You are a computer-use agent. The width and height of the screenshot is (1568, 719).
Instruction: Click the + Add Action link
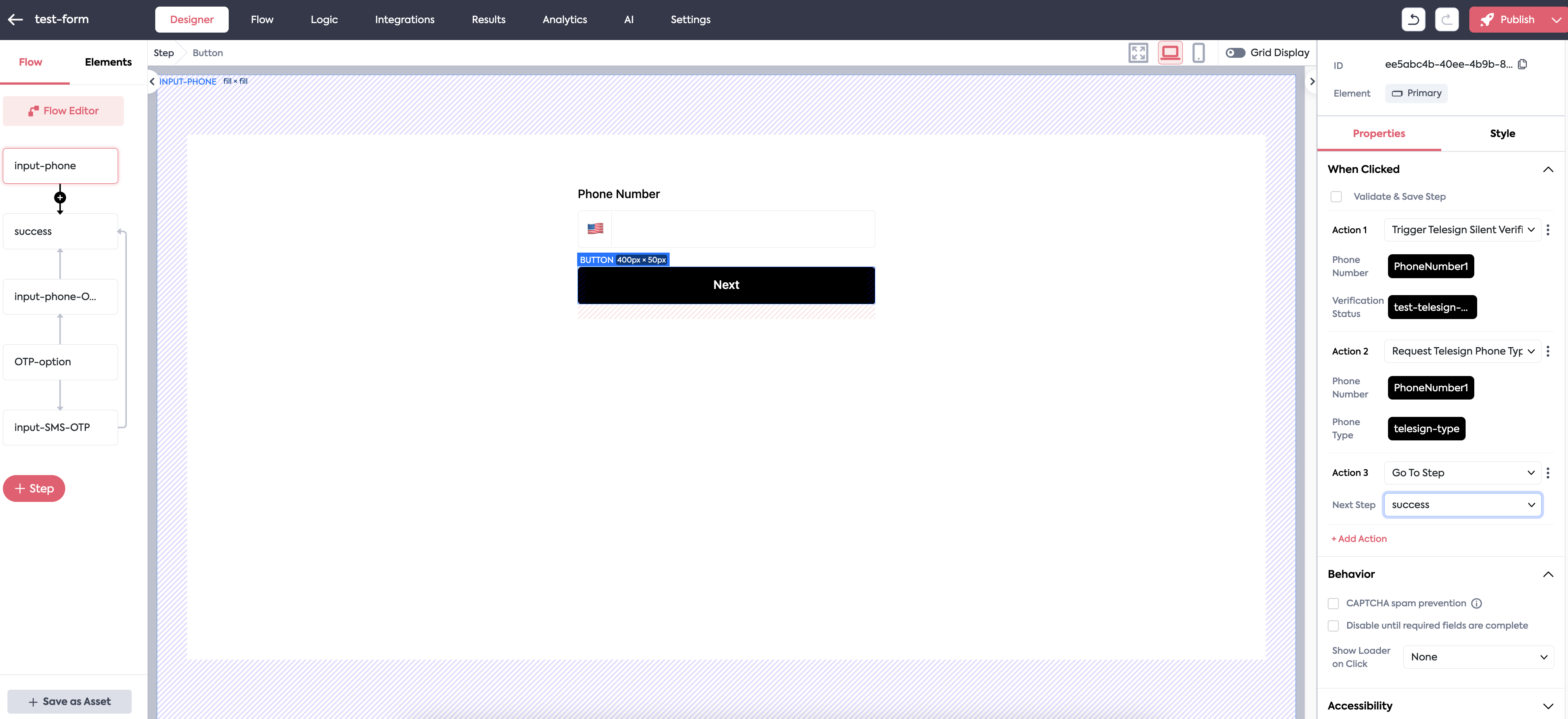tap(1359, 539)
